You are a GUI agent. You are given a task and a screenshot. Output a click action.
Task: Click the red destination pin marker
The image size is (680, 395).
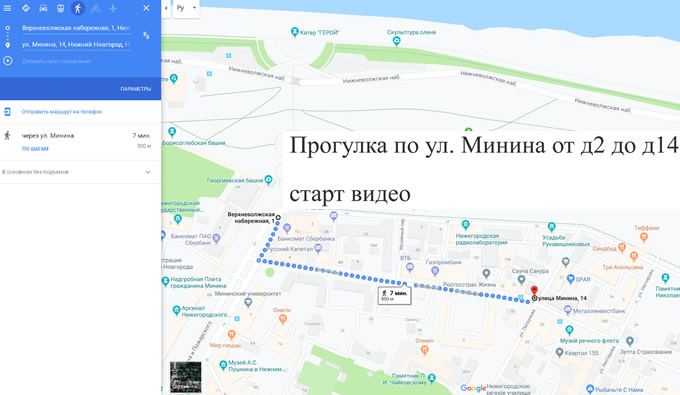pyautogui.click(x=534, y=291)
